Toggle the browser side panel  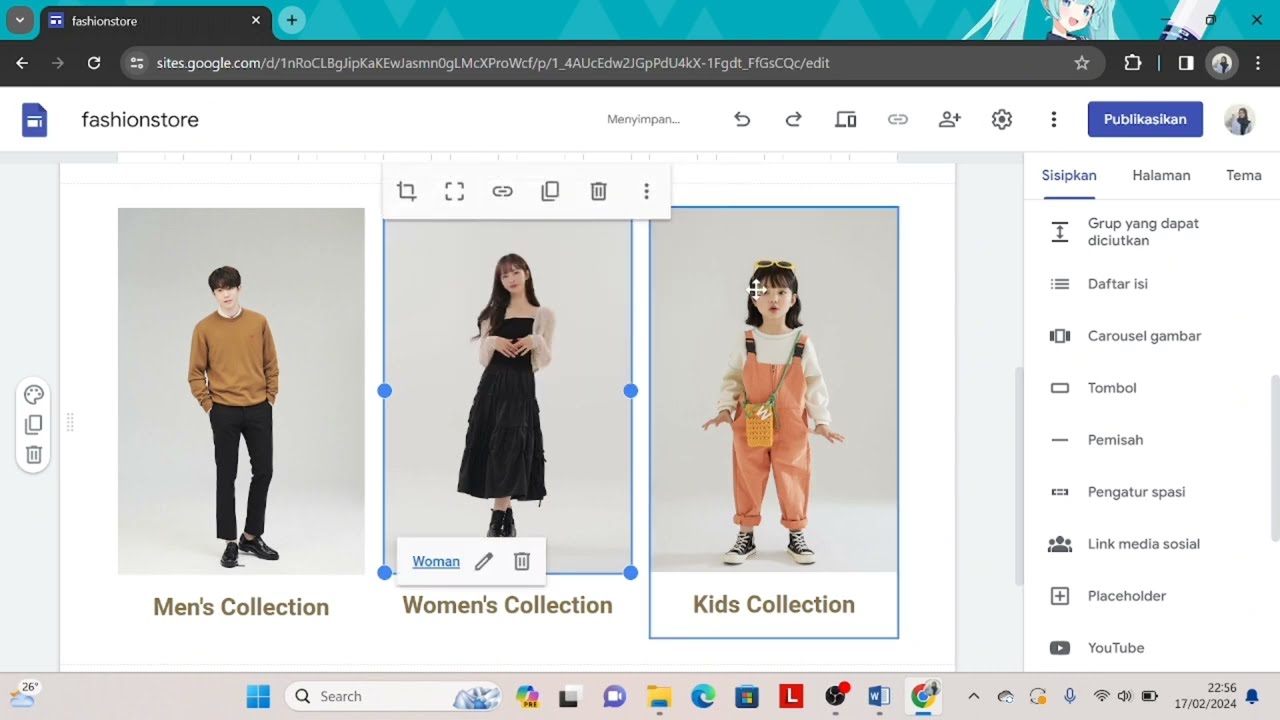point(1186,63)
